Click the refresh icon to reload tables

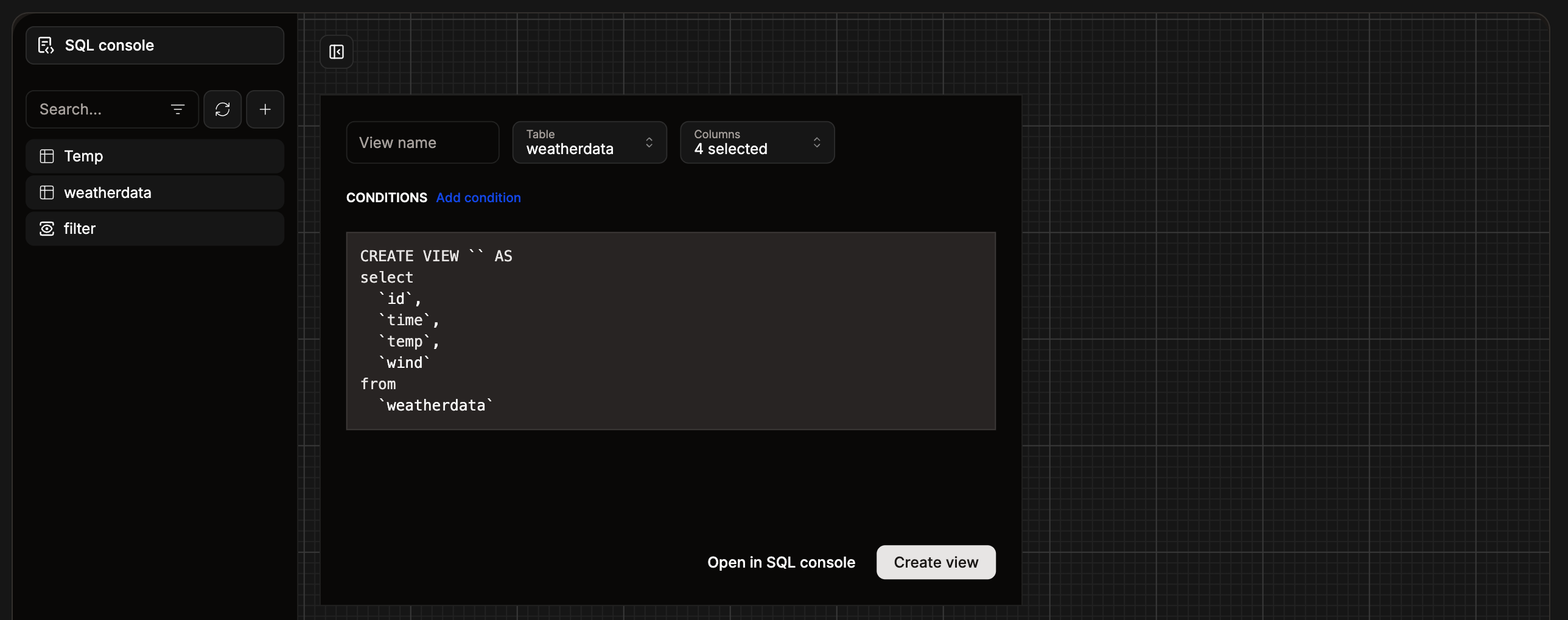point(222,109)
